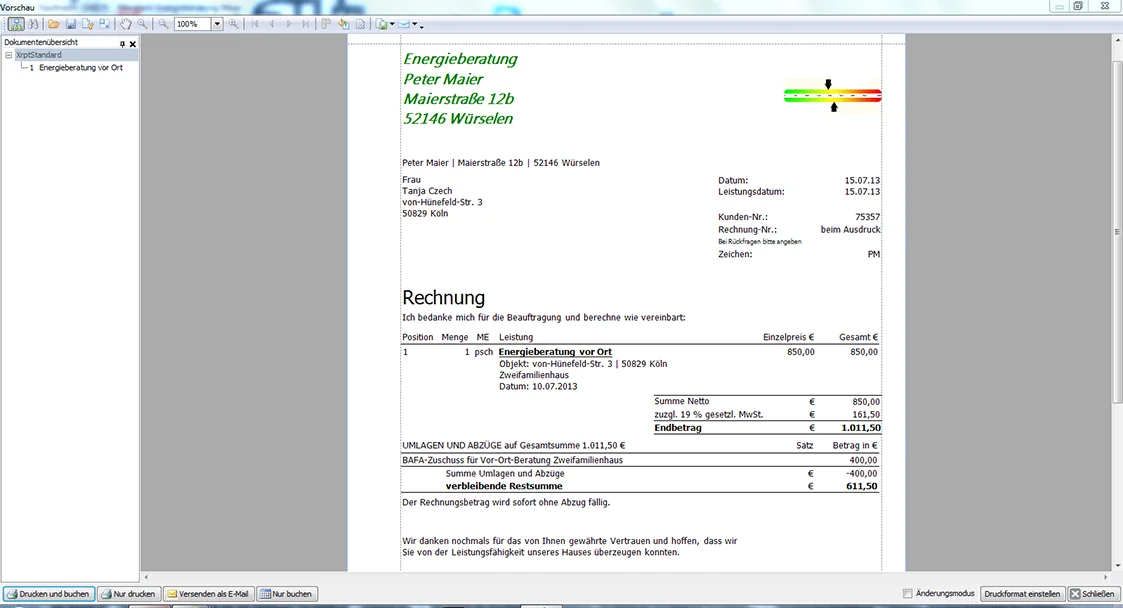This screenshot has height=608, width=1123.
Task: Click the Schließen button
Action: 1093,594
